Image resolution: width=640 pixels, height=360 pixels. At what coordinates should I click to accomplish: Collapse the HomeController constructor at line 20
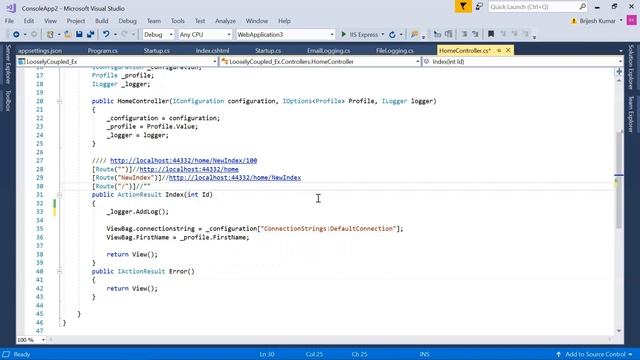tap(60, 101)
